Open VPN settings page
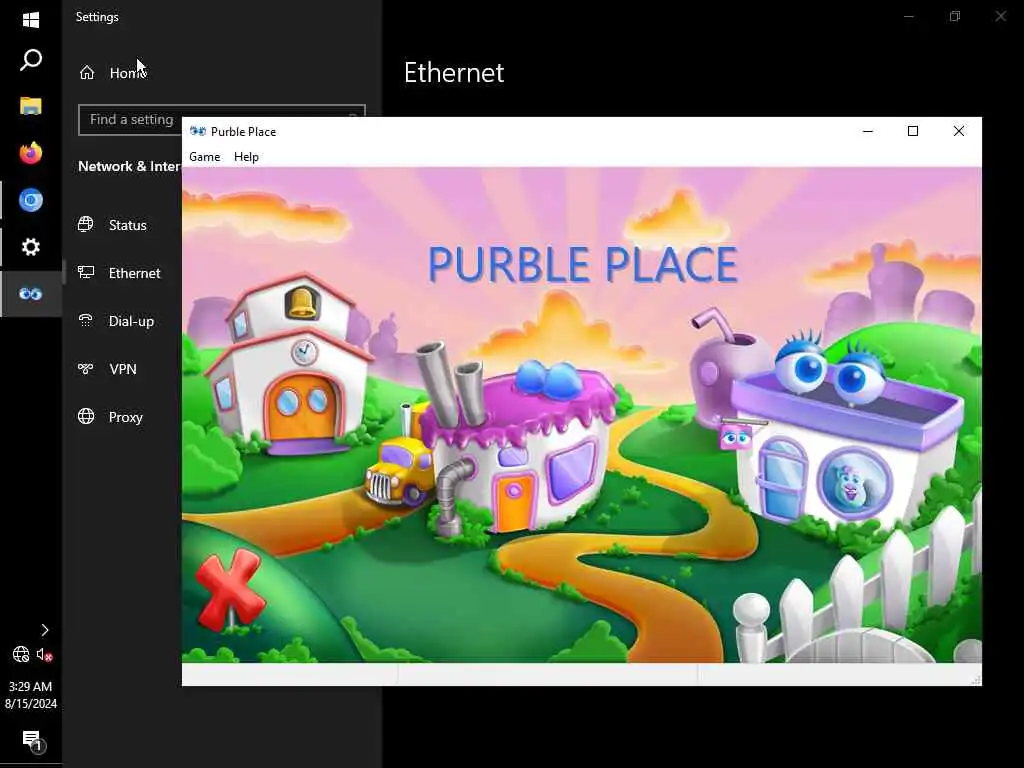 [x=123, y=369]
